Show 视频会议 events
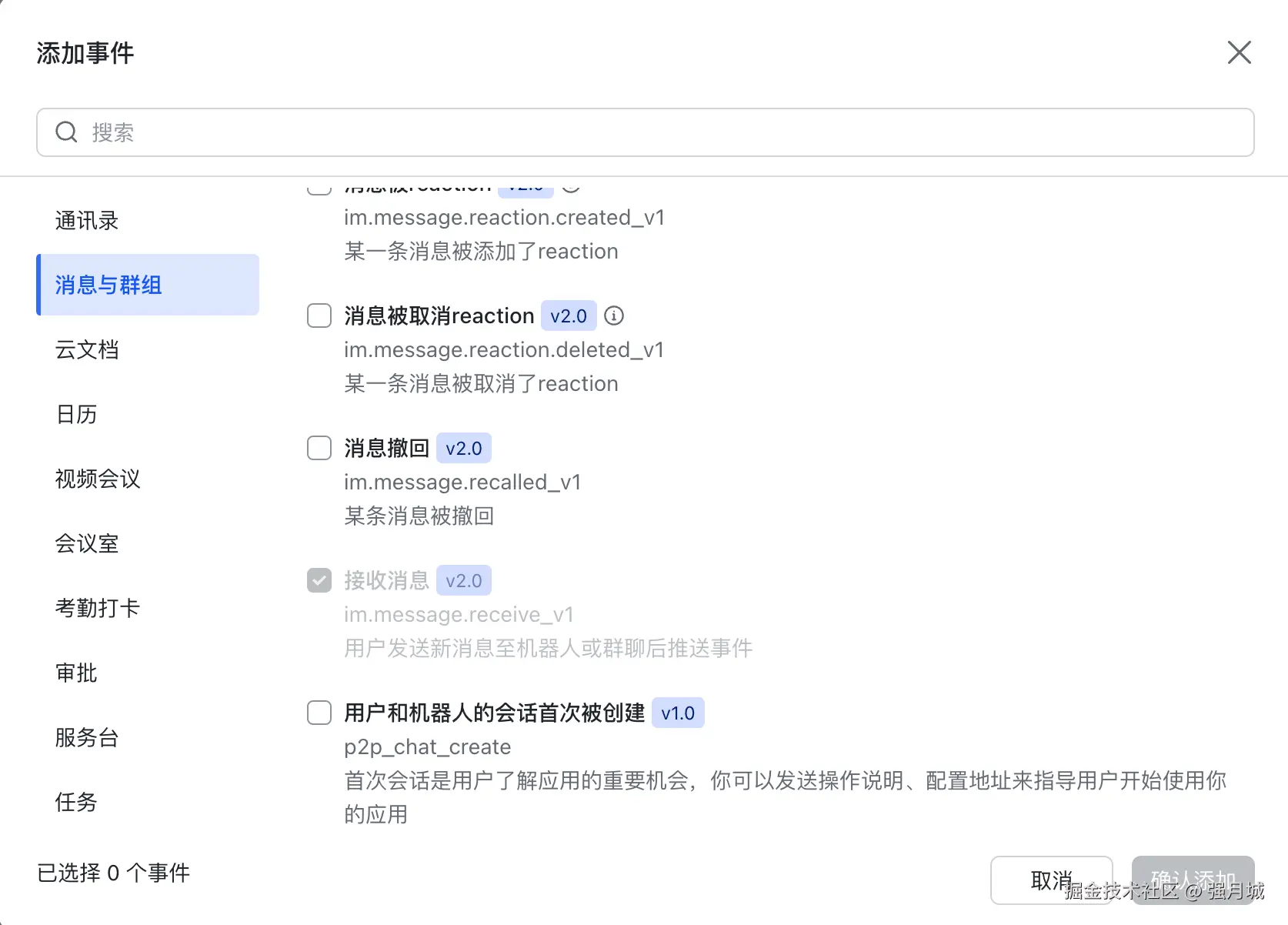Screen dimensions: 1288x925 [98, 479]
